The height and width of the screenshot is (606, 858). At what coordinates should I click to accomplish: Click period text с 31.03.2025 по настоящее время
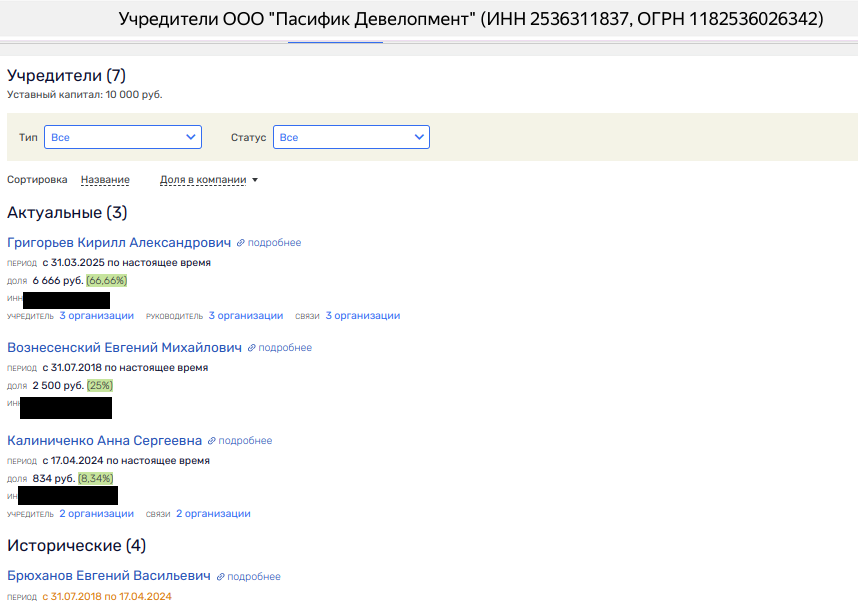(126, 263)
